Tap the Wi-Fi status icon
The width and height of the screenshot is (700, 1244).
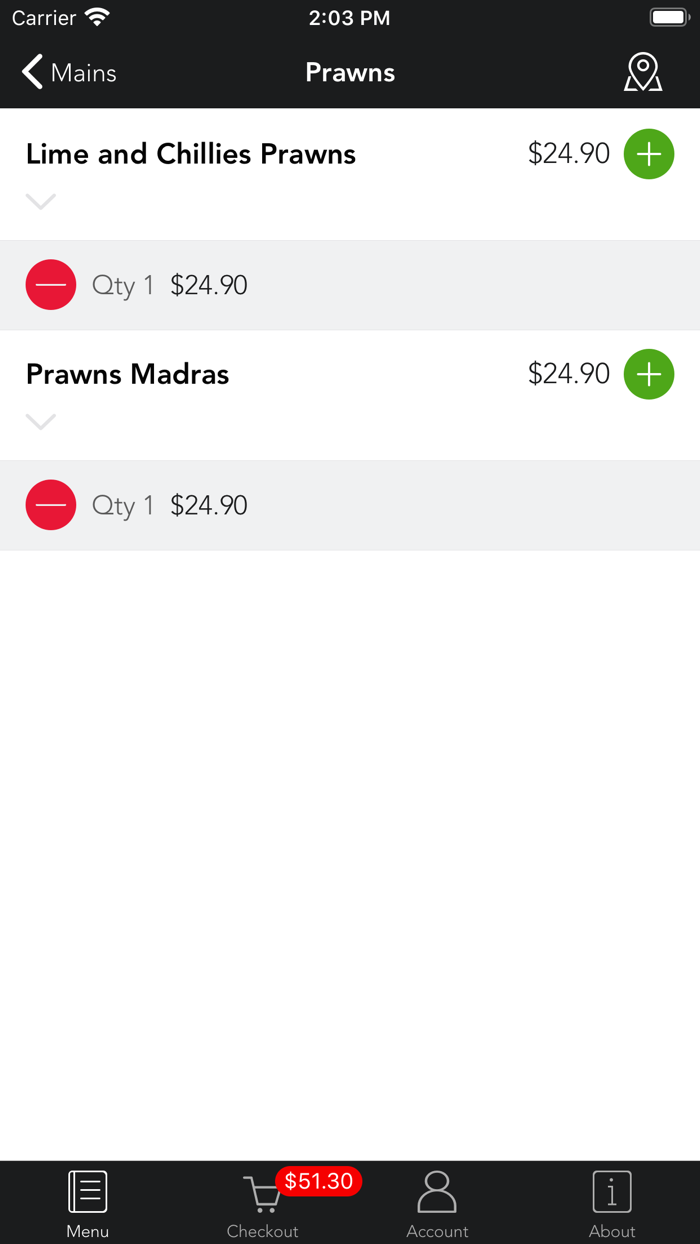pyautogui.click(x=97, y=18)
